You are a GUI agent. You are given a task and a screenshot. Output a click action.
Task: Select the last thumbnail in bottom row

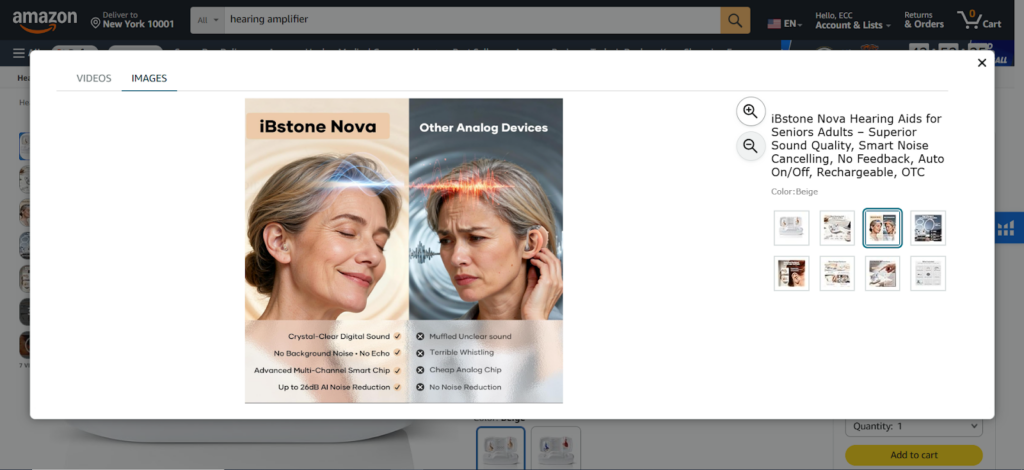[928, 273]
